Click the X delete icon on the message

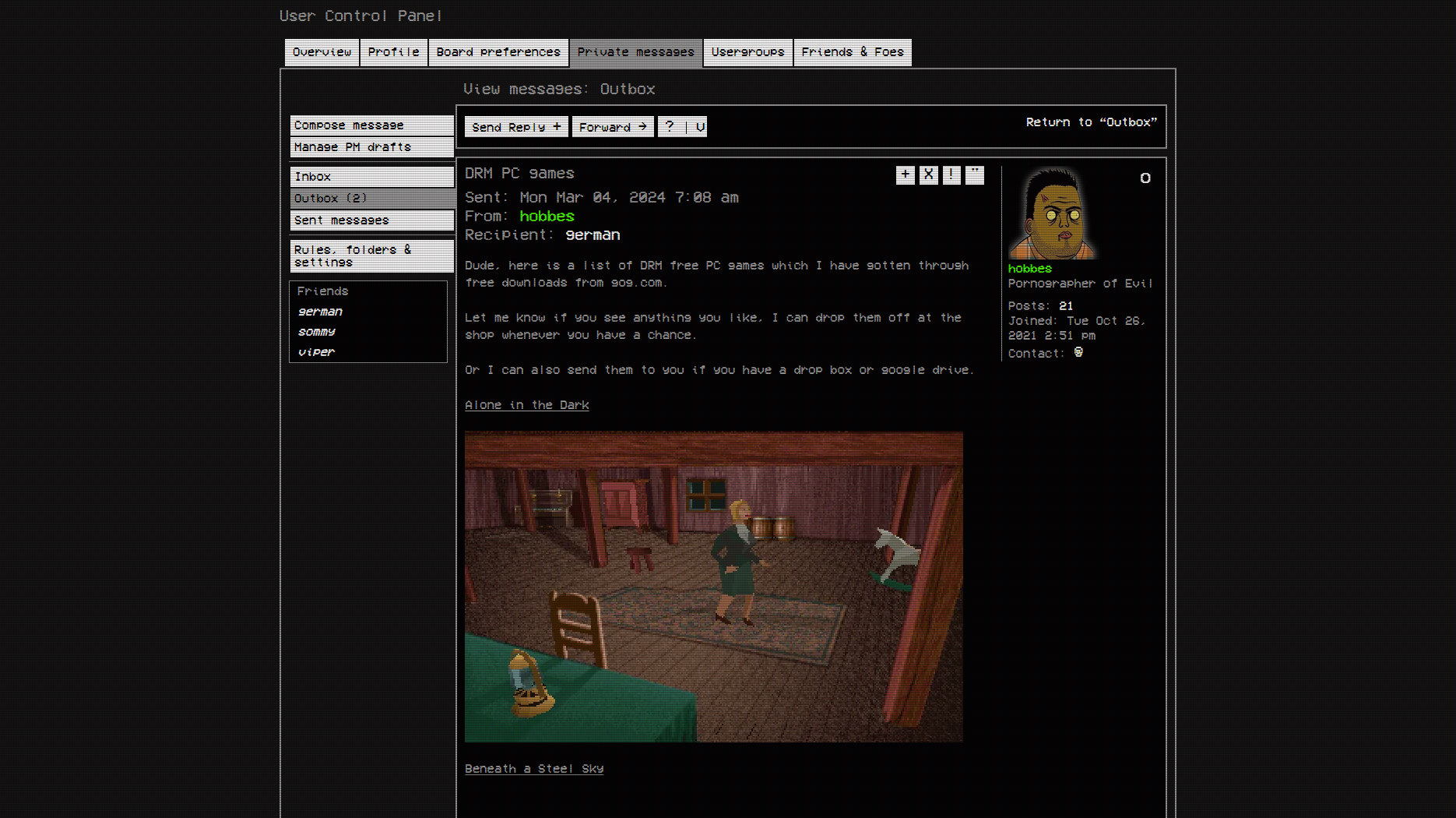(928, 175)
